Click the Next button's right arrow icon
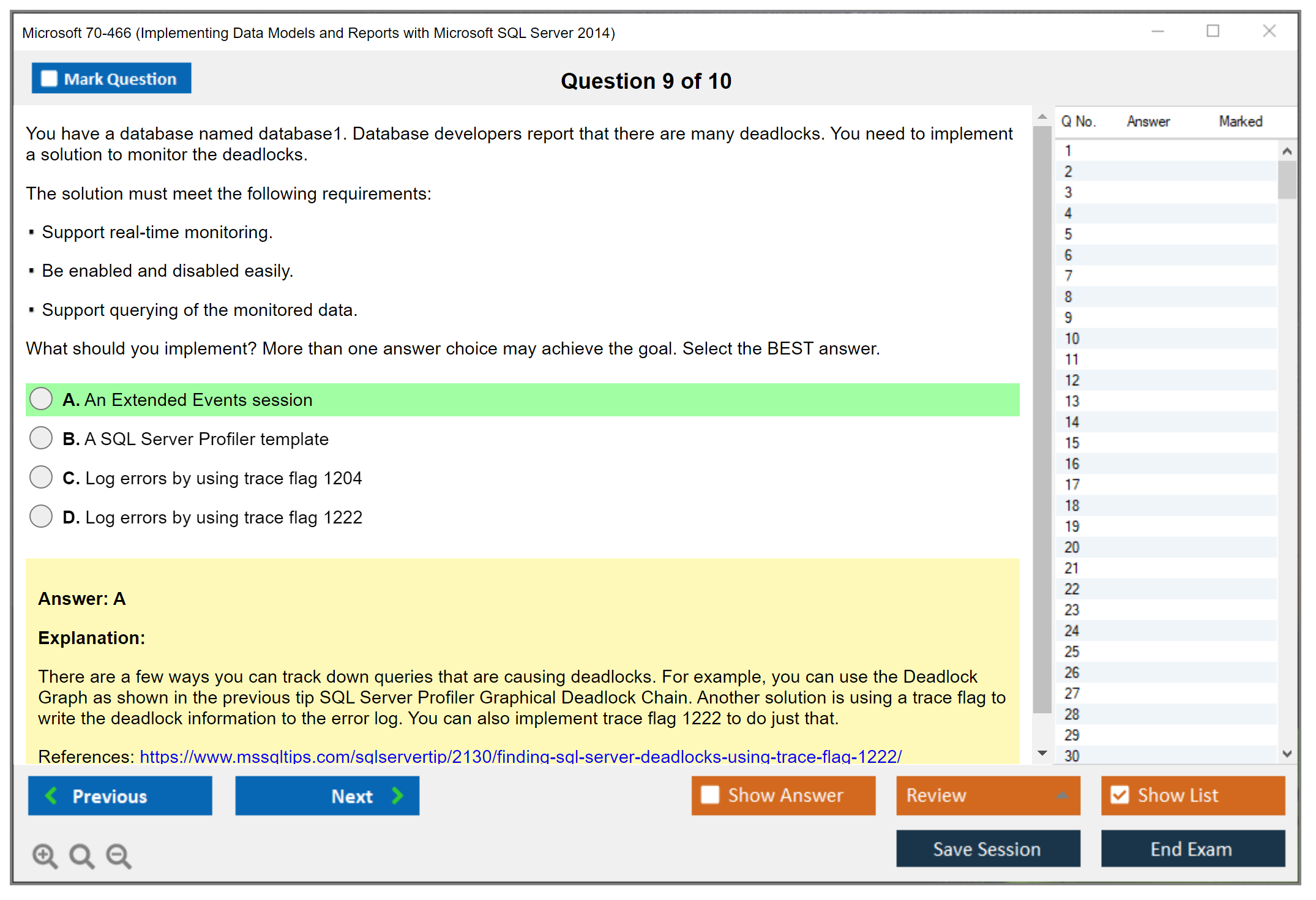The height and width of the screenshot is (900, 1316). [x=397, y=795]
